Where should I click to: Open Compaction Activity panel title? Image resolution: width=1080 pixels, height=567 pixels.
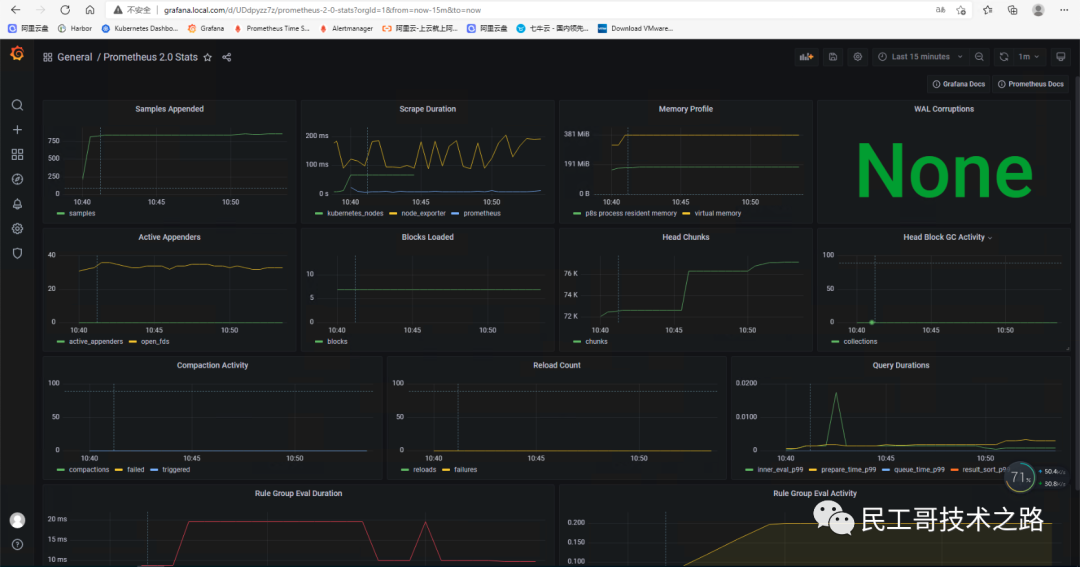(x=212, y=365)
